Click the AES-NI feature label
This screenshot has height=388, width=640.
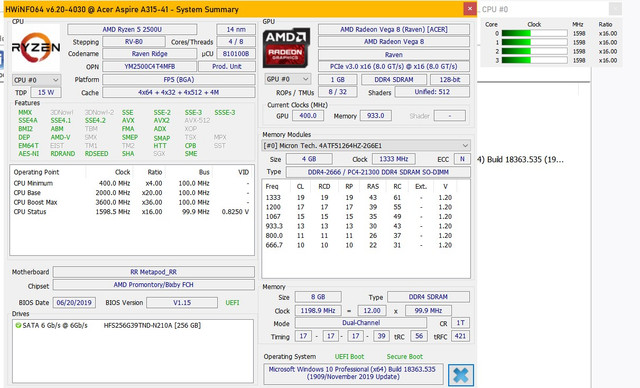point(29,153)
